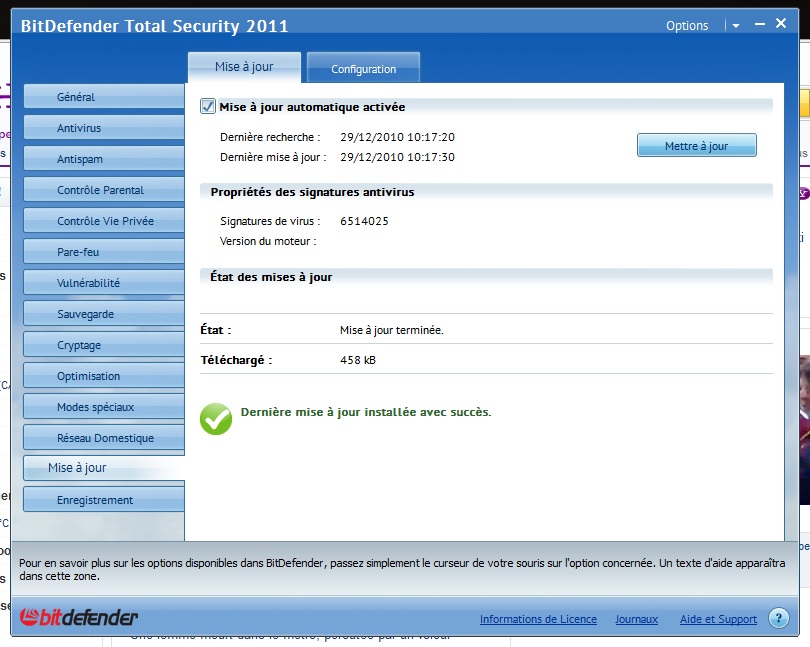Open the Antispam section
810x647 pixels.
point(104,159)
